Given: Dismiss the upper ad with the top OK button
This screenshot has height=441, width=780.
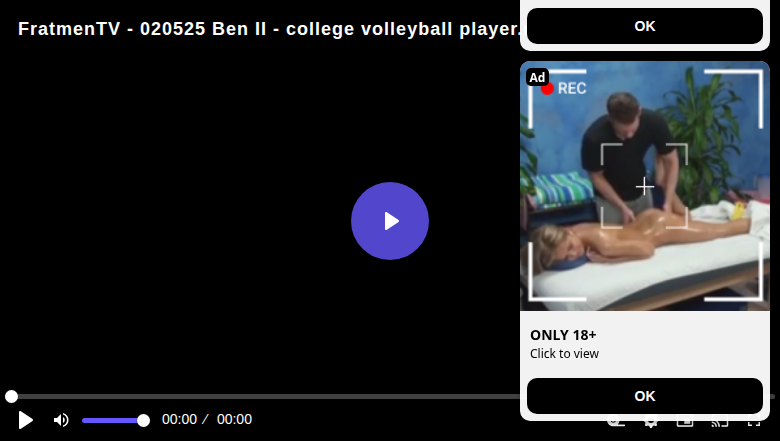Looking at the screenshot, I should click(645, 26).
